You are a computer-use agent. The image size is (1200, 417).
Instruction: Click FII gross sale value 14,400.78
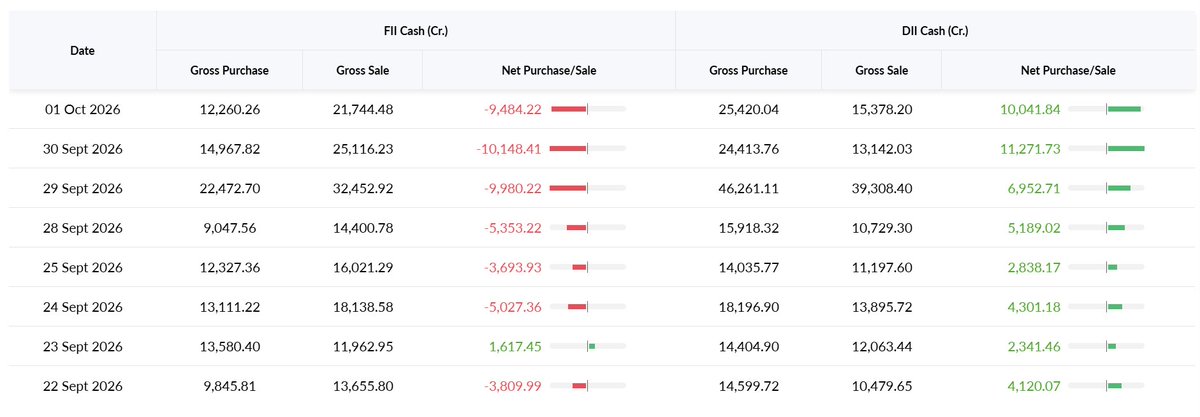pos(363,228)
